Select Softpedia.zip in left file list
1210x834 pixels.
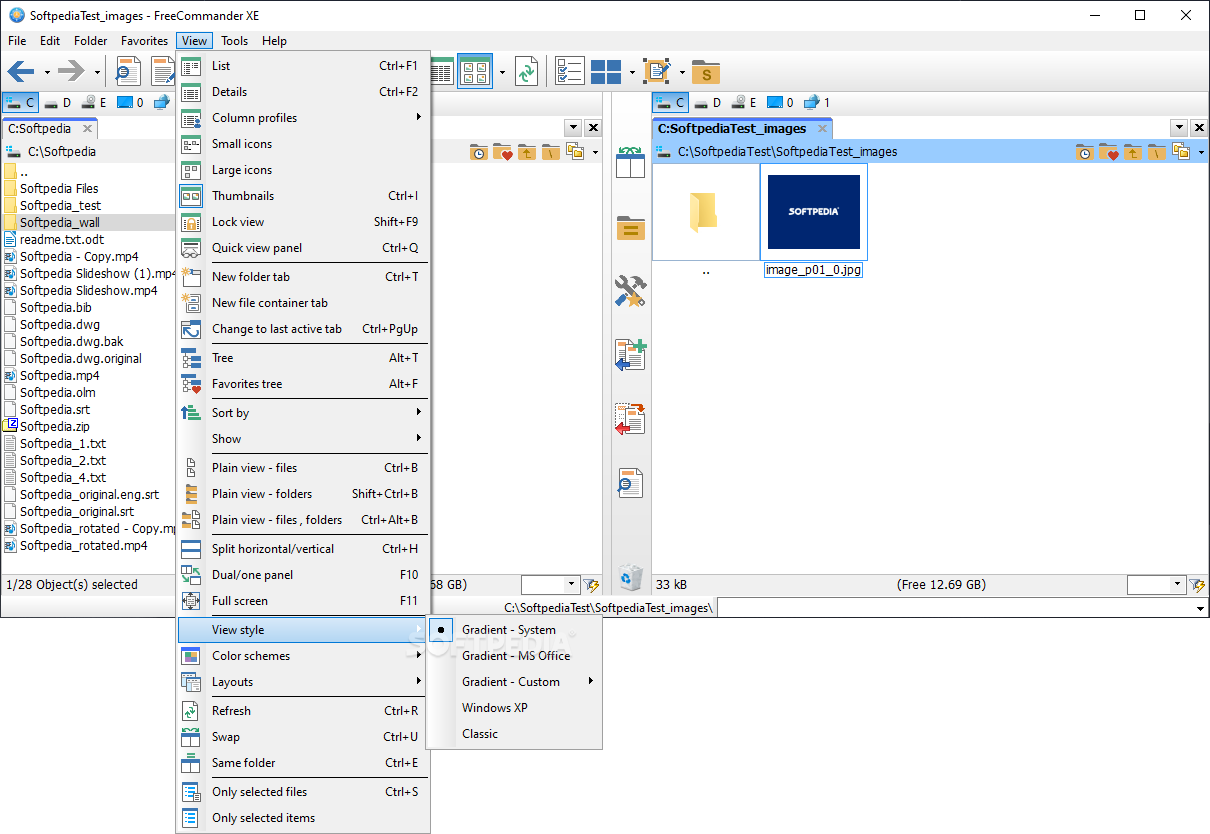pyautogui.click(x=54, y=426)
